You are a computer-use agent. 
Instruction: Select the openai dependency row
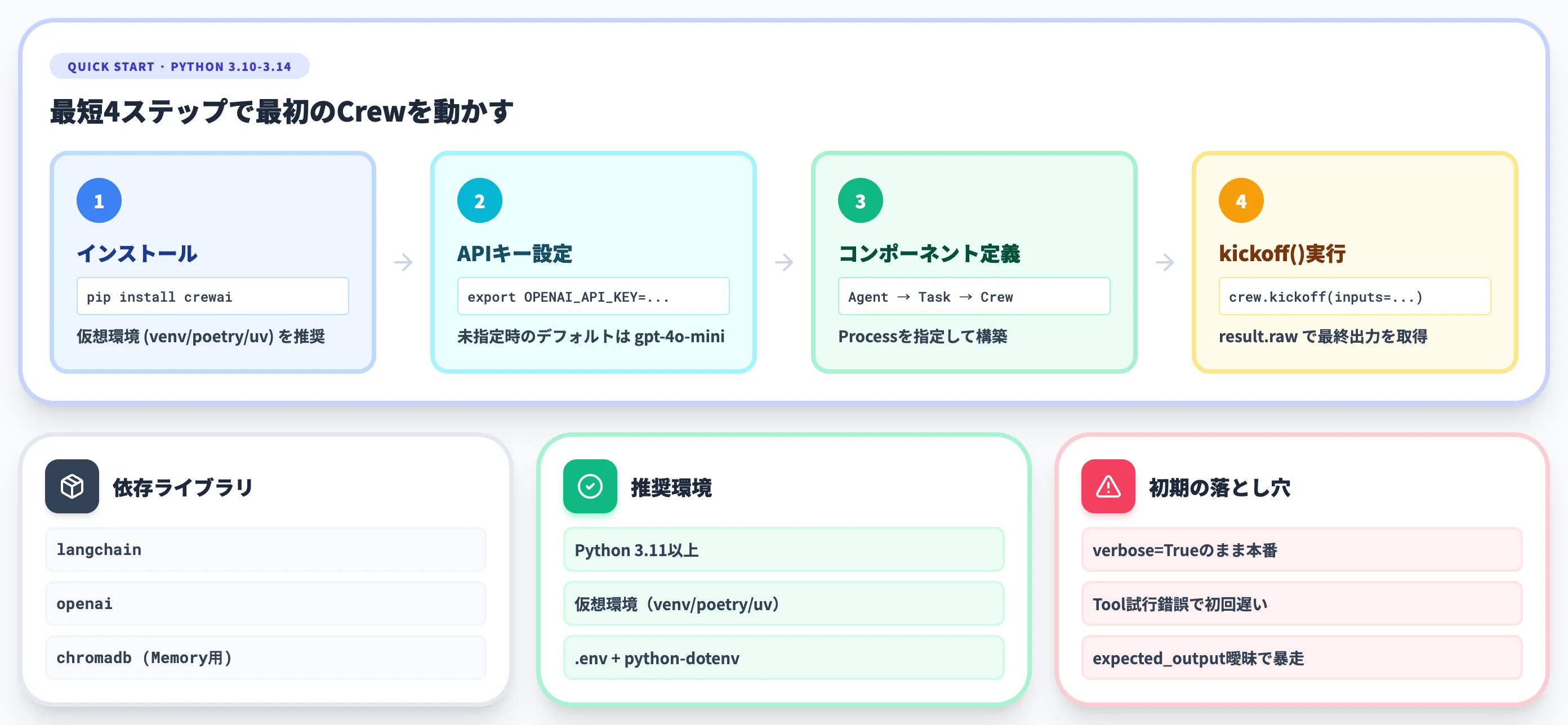(x=266, y=603)
